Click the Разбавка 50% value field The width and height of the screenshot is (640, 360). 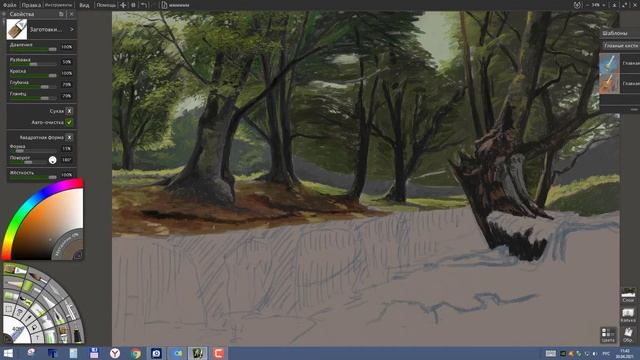coord(67,62)
